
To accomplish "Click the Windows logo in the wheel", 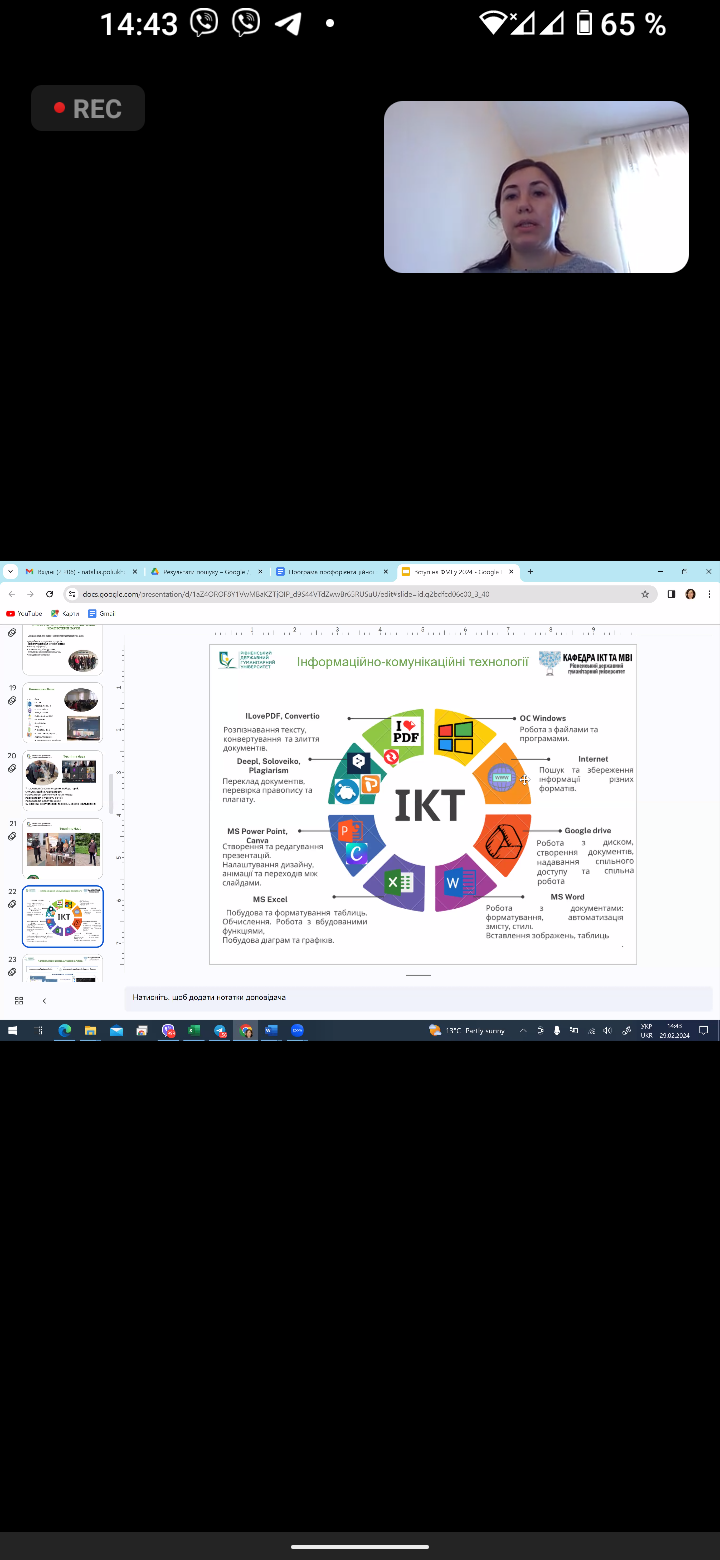I will [455, 738].
